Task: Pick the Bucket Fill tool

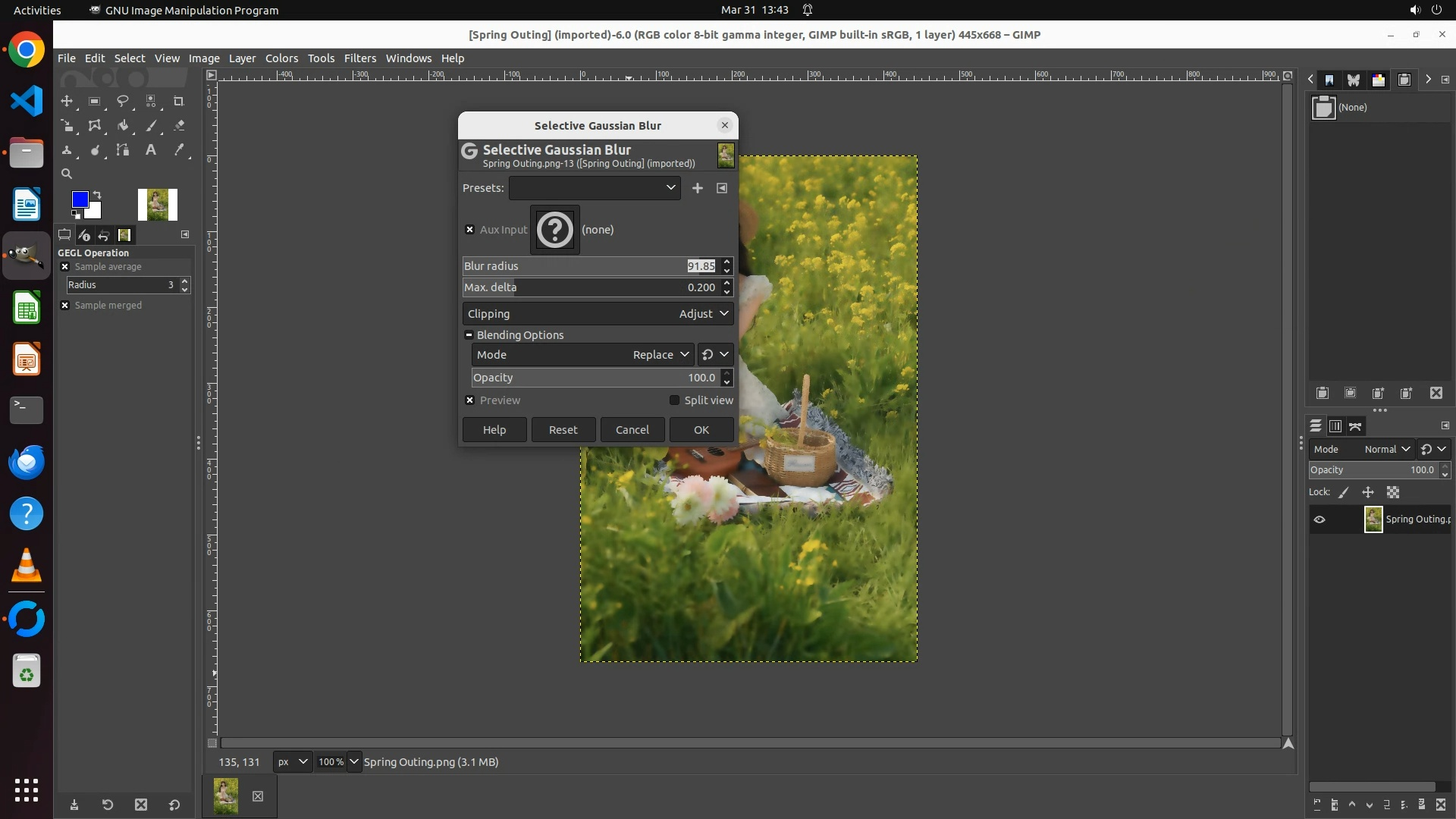Action: pyautogui.click(x=123, y=126)
